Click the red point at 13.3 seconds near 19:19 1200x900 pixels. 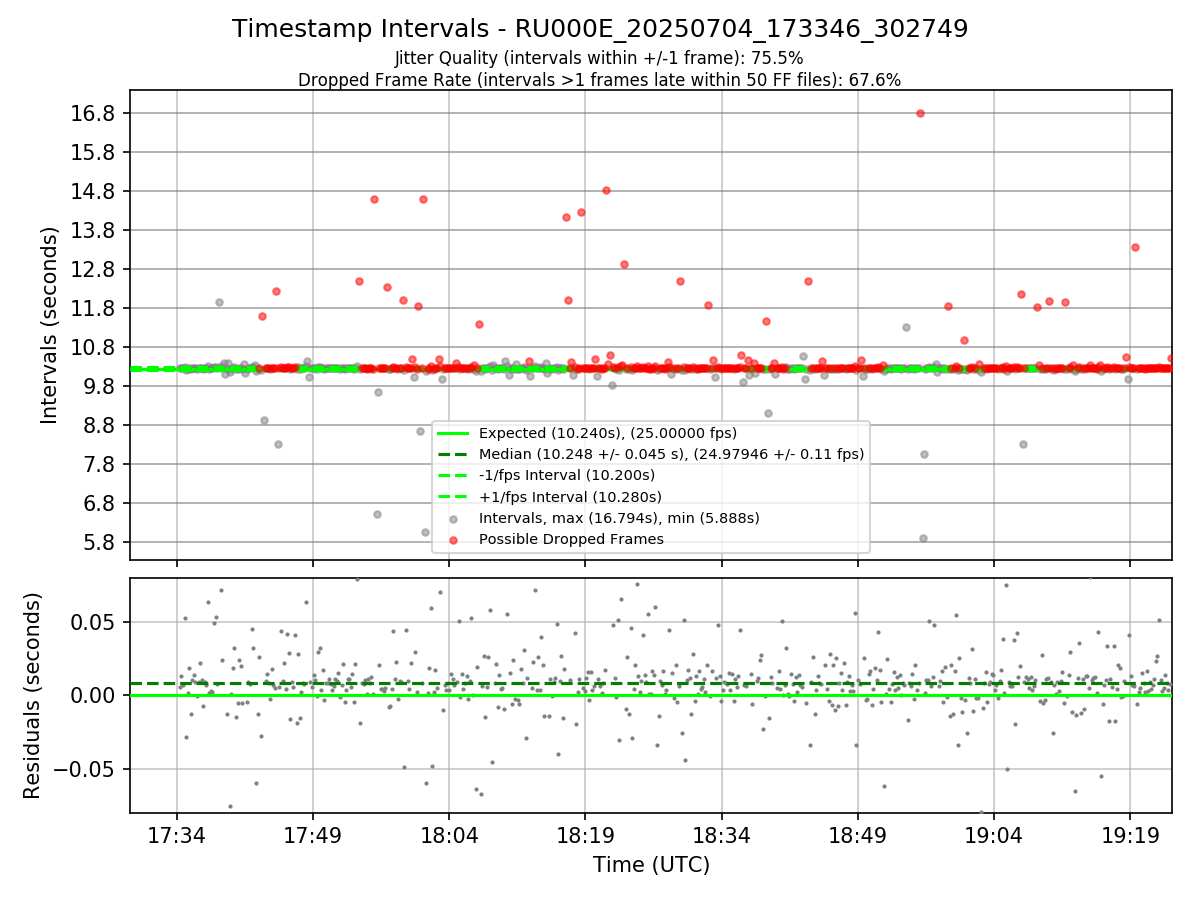(1135, 247)
